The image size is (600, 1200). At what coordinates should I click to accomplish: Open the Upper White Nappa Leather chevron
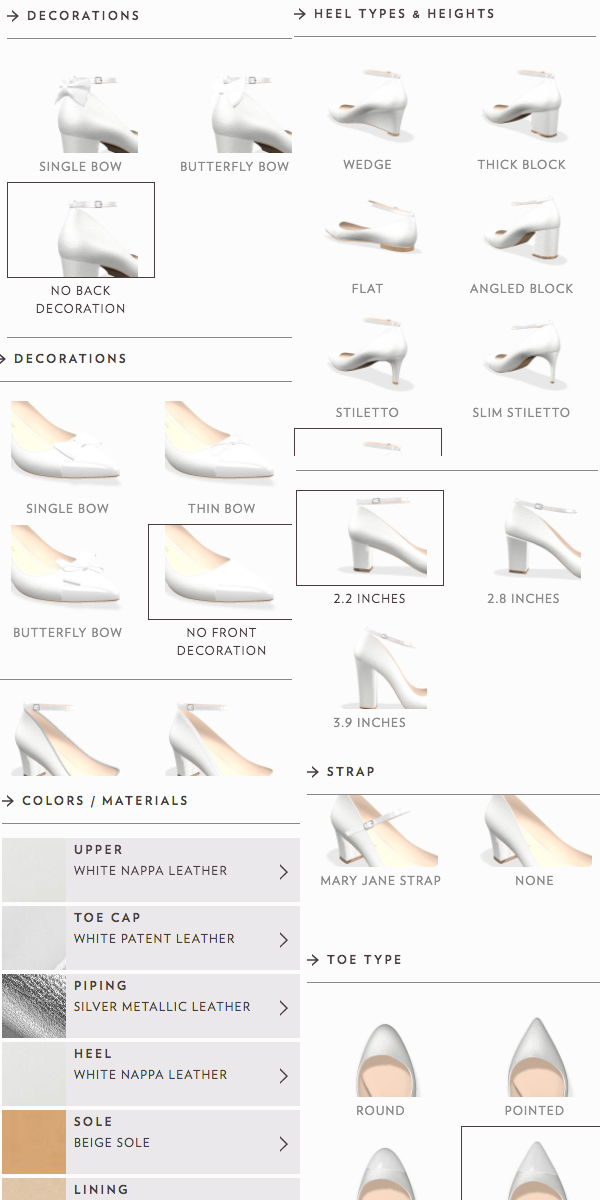(283, 872)
